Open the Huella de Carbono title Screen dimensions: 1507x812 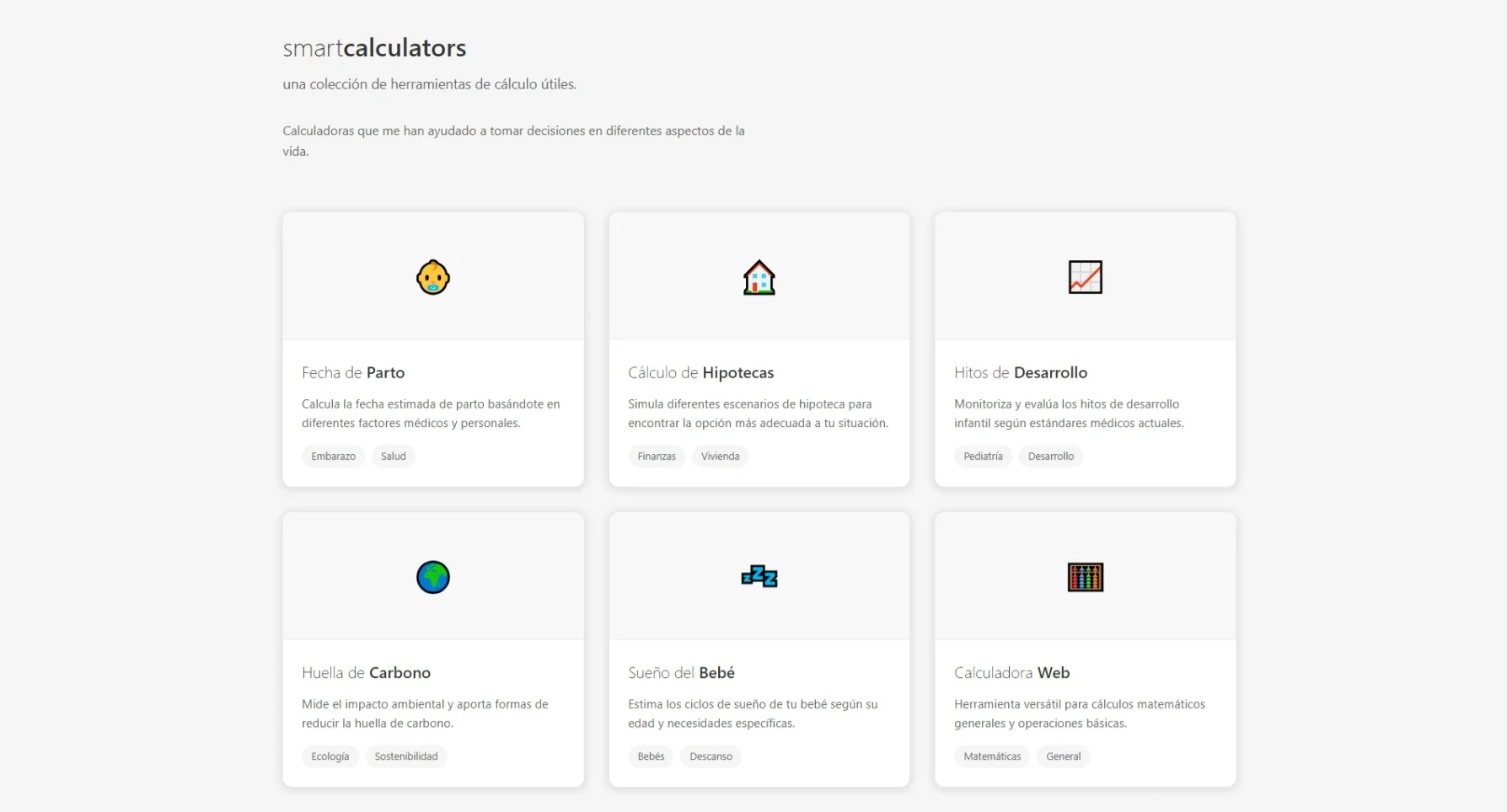(366, 672)
